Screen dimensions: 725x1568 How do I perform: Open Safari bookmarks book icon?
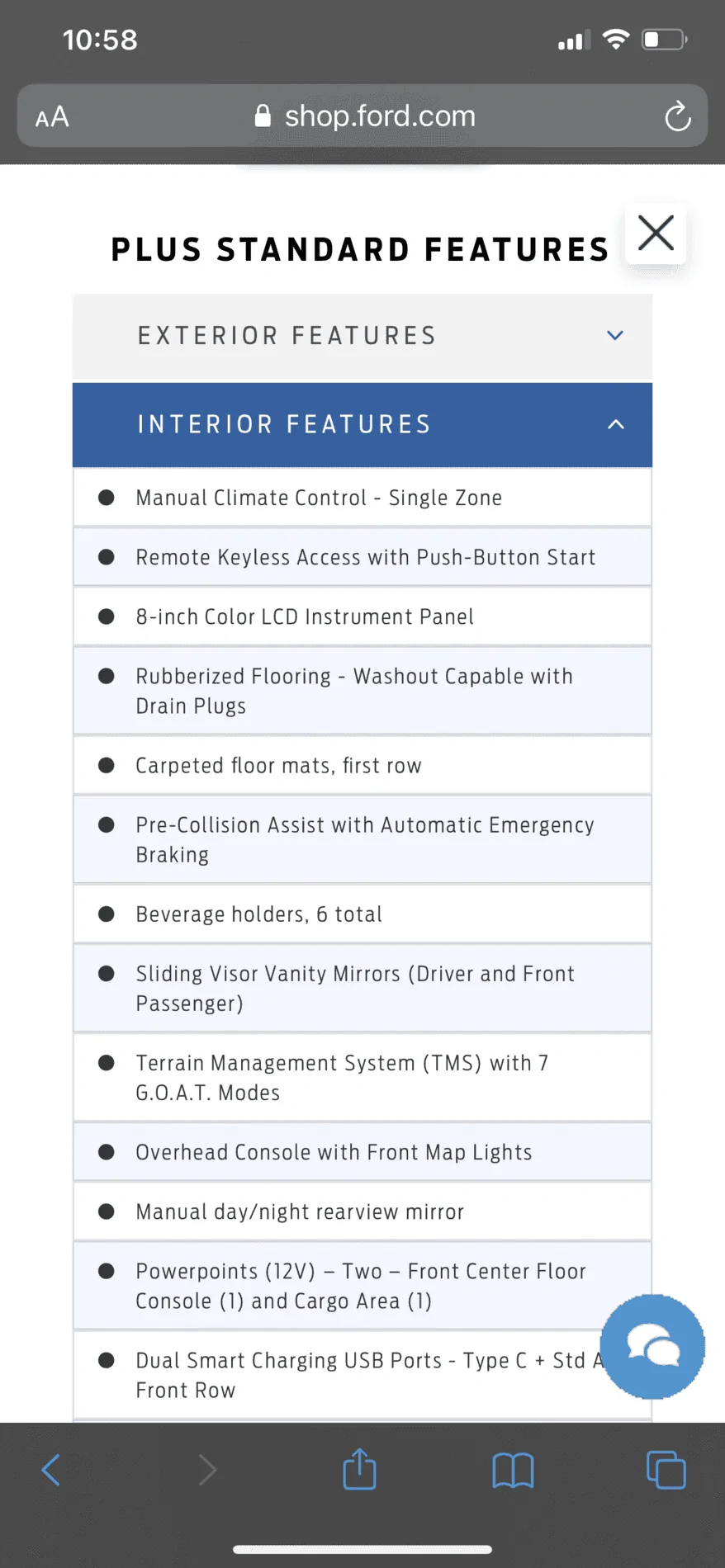coord(513,1470)
